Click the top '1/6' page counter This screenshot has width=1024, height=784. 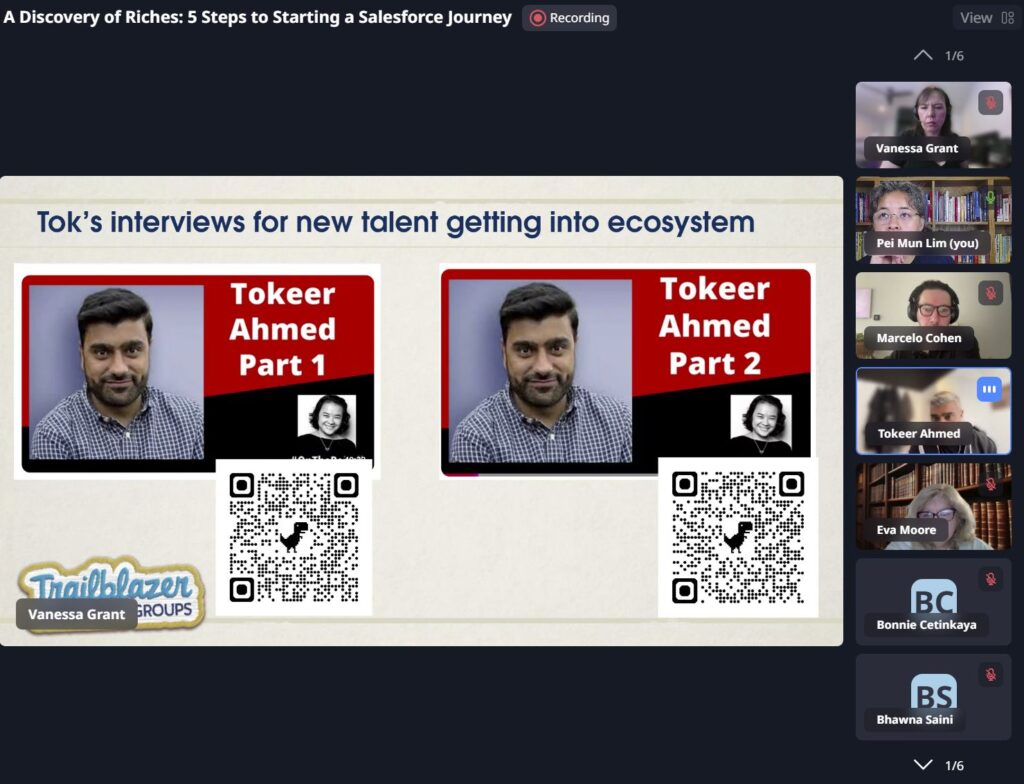954,56
